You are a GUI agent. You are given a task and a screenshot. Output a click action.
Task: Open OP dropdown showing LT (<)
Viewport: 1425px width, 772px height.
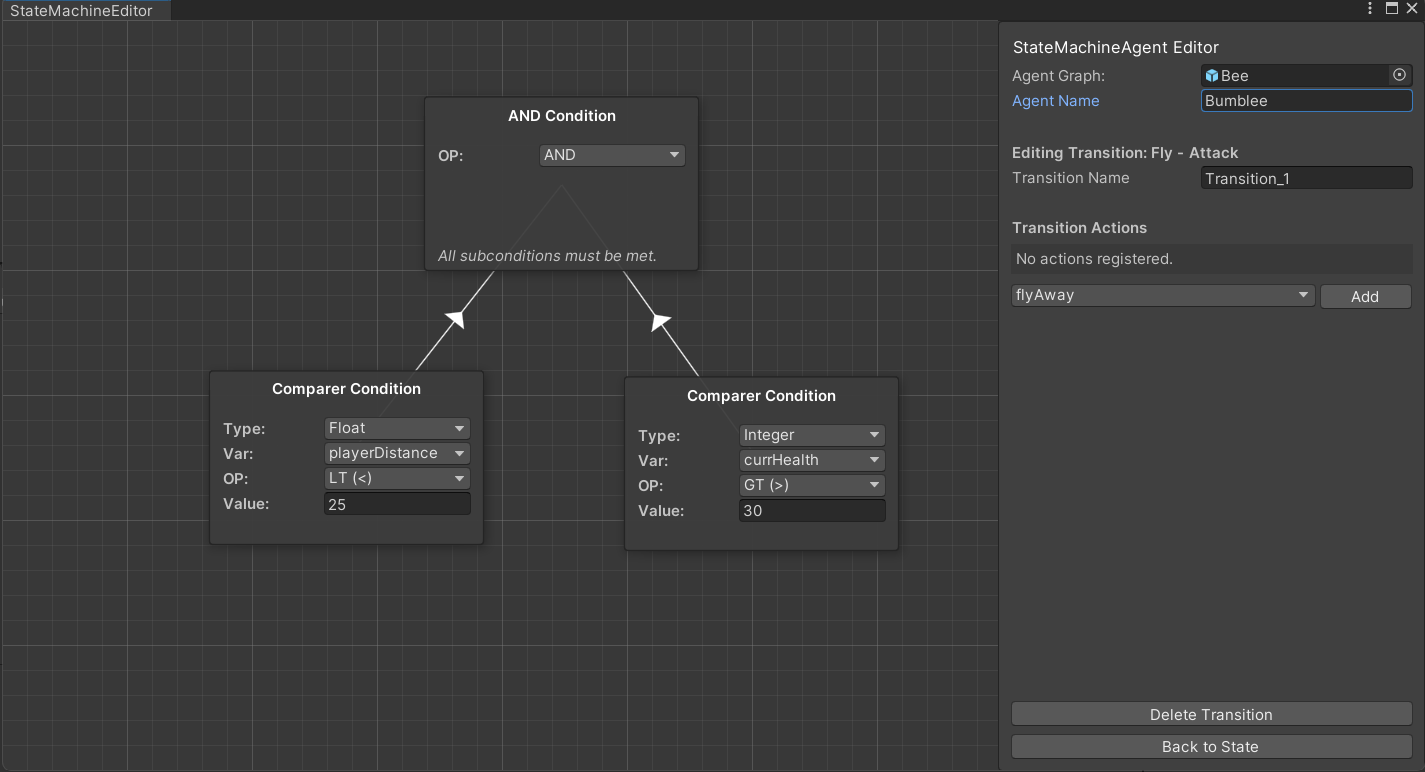397,478
